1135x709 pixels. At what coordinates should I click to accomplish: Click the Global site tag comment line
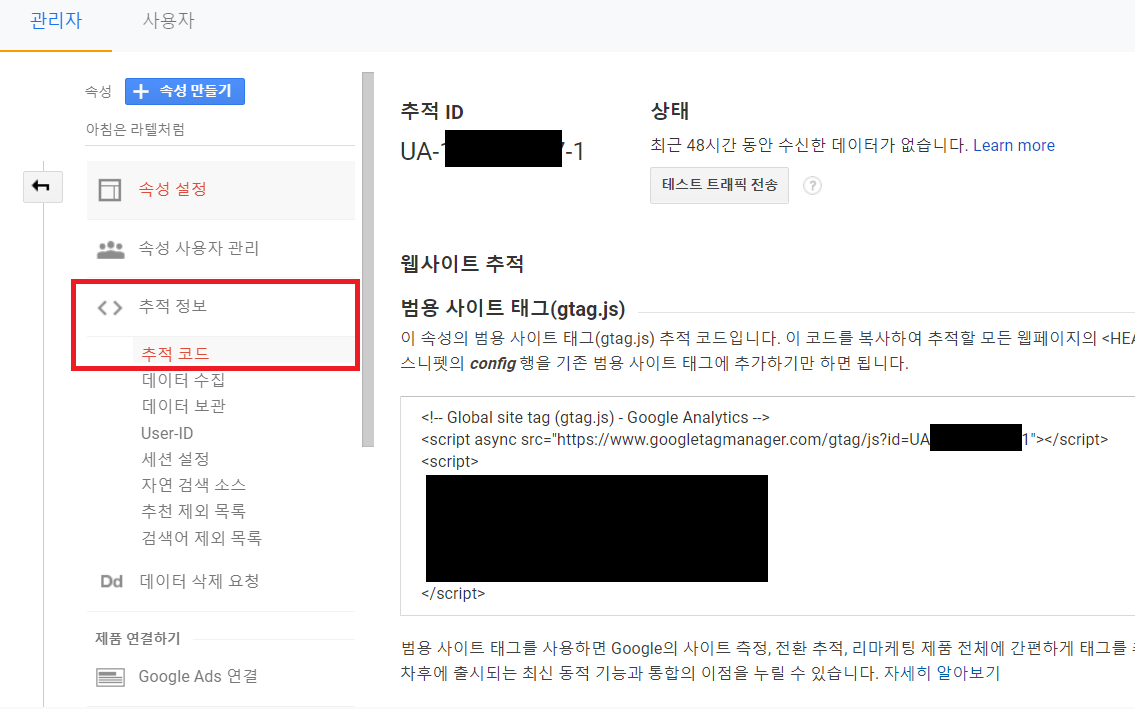[x=595, y=418]
